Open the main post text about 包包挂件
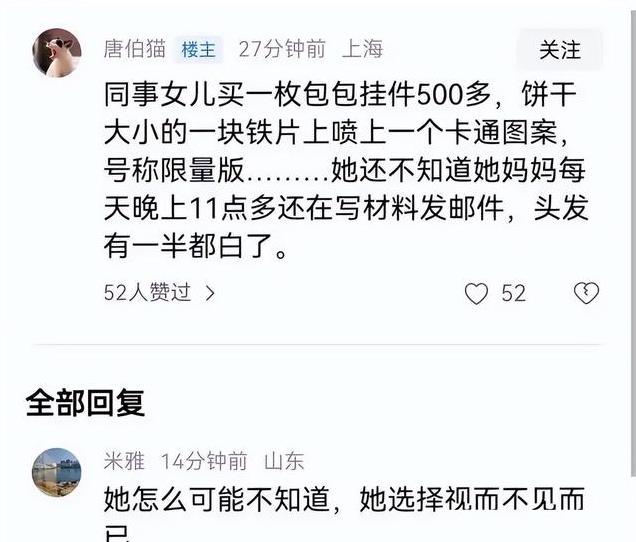Viewport: 636px width, 542px height. pyautogui.click(x=346, y=170)
